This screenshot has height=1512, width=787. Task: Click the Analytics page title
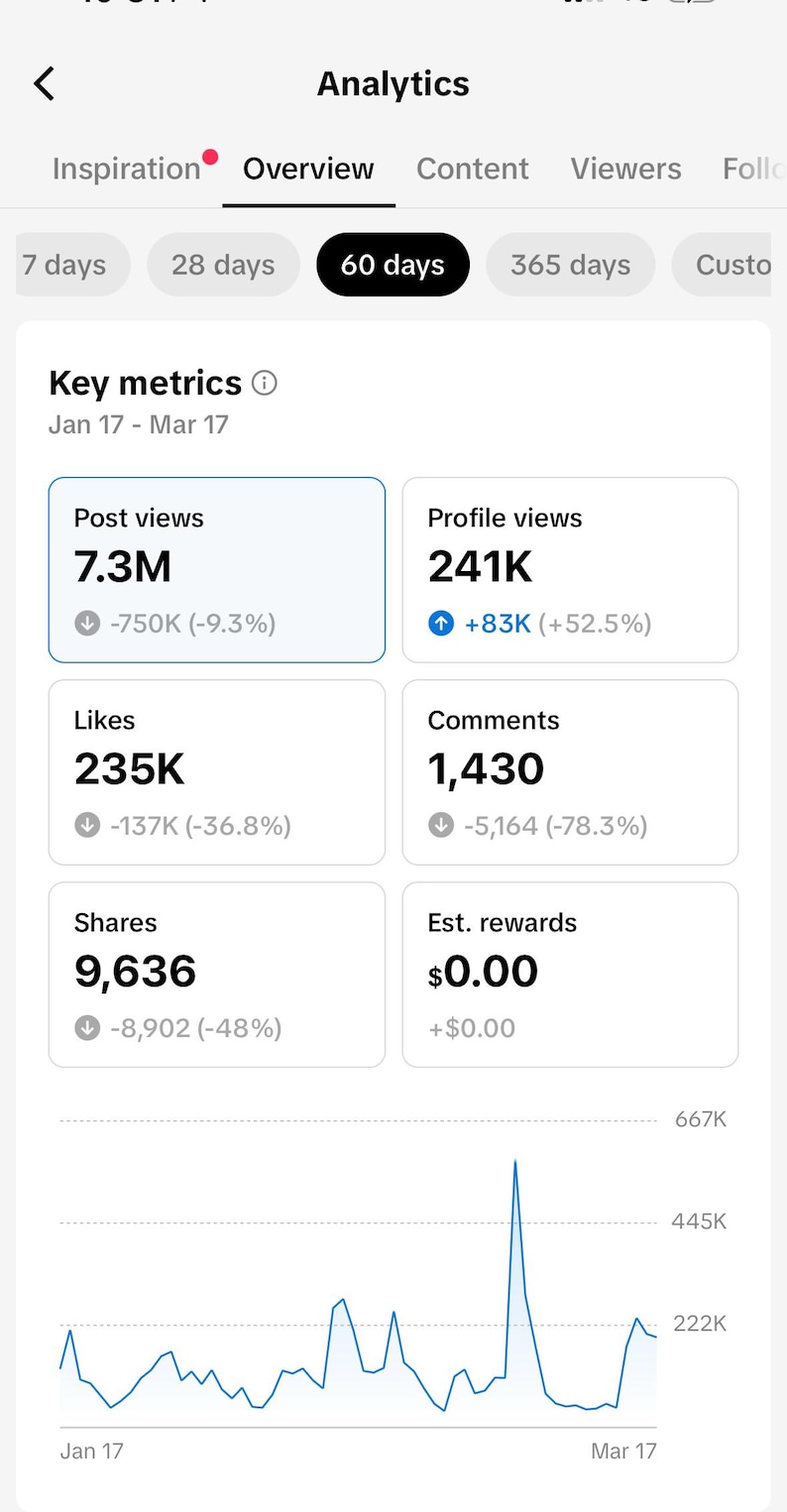(x=393, y=84)
